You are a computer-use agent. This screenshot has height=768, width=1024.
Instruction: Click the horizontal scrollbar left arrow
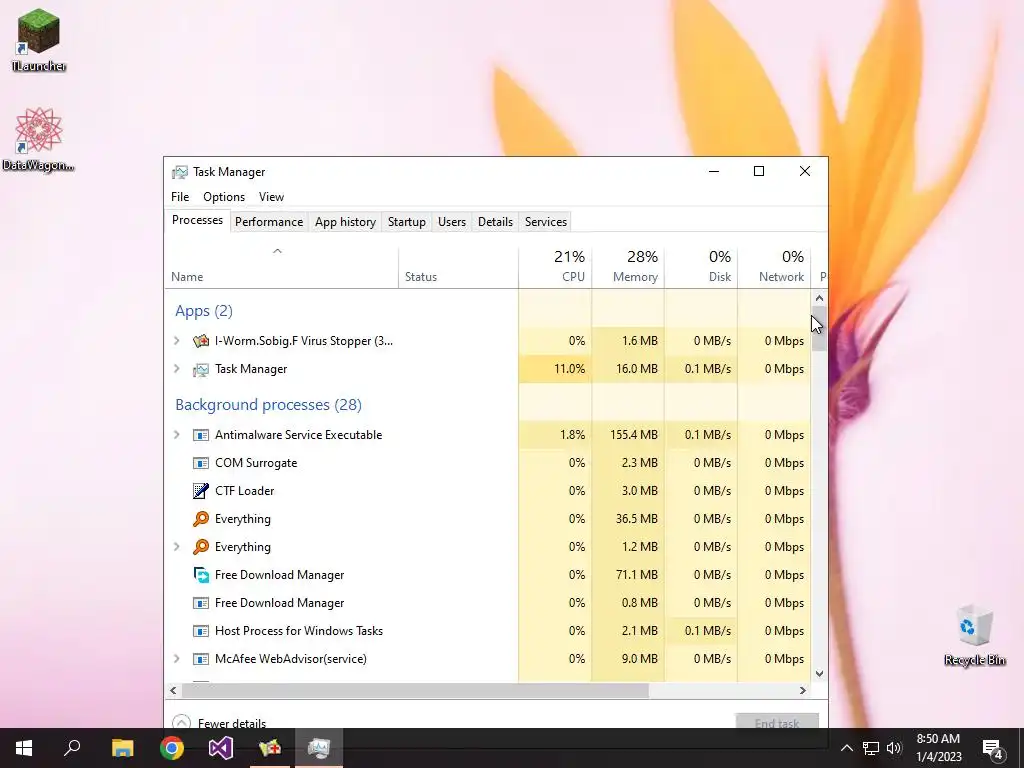click(173, 690)
